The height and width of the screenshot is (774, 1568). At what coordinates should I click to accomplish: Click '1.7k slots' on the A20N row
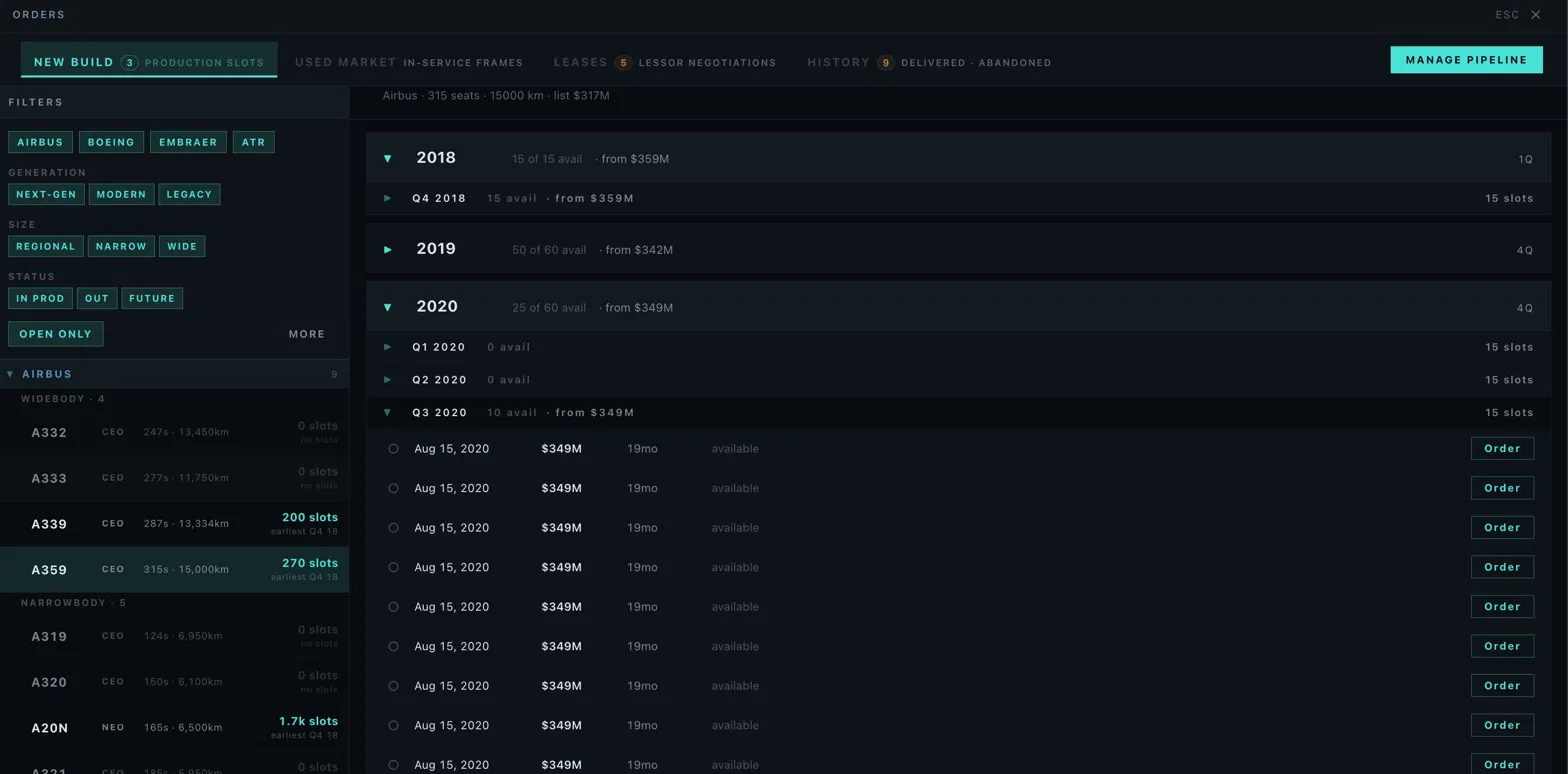pos(308,721)
